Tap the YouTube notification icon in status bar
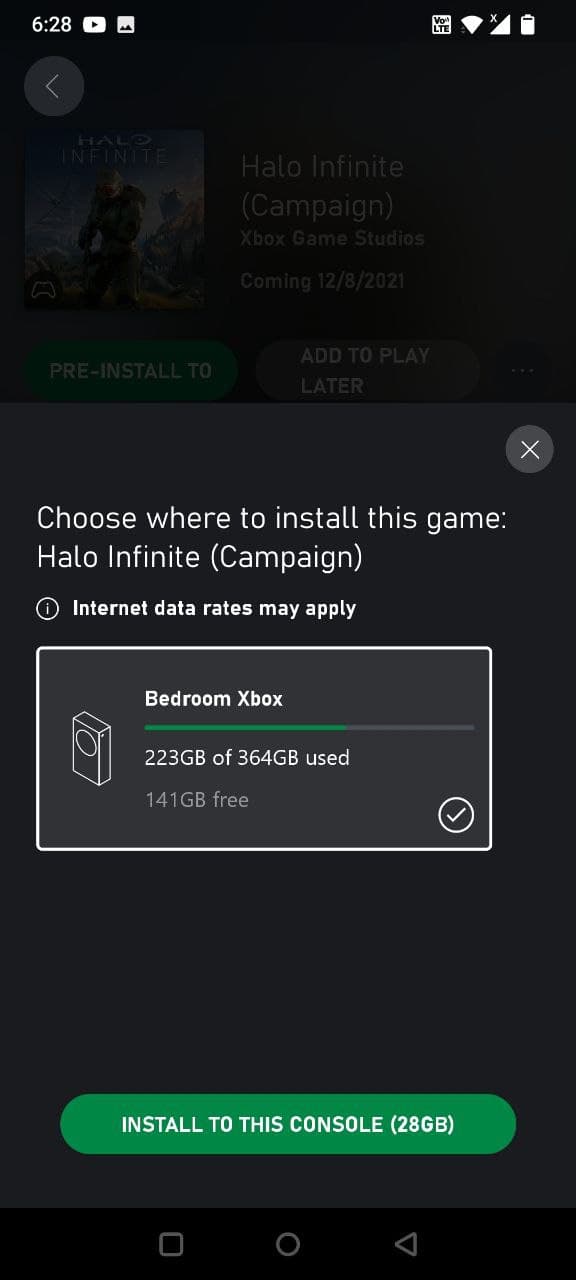576x1280 pixels. 94,25
